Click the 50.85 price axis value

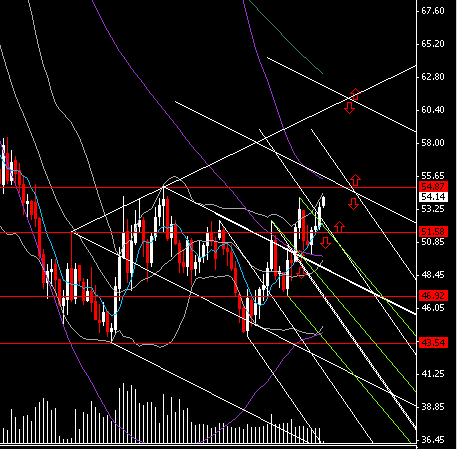click(x=433, y=242)
